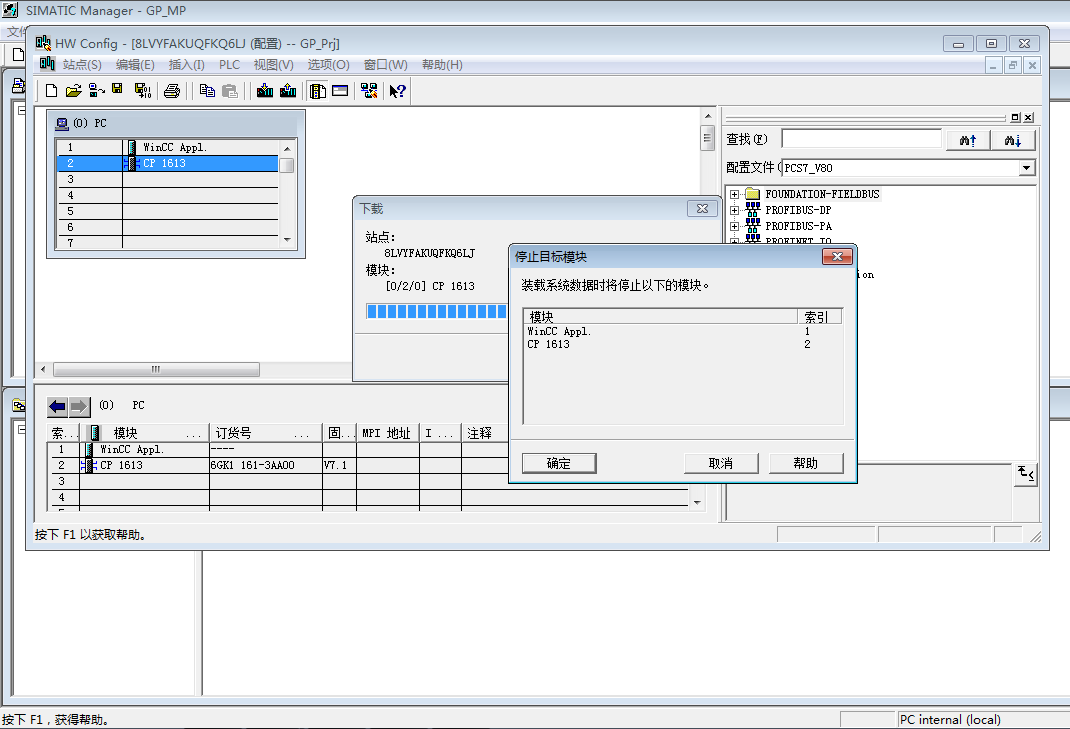Screen dimensions: 1070x729
Task: Expand the PROFIBUS-PA tree node
Action: coord(734,226)
